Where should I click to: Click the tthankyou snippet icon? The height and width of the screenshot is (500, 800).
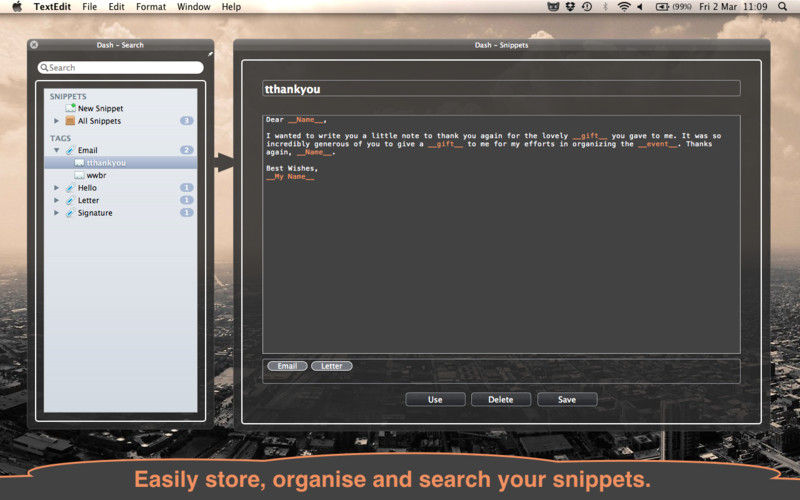point(79,163)
